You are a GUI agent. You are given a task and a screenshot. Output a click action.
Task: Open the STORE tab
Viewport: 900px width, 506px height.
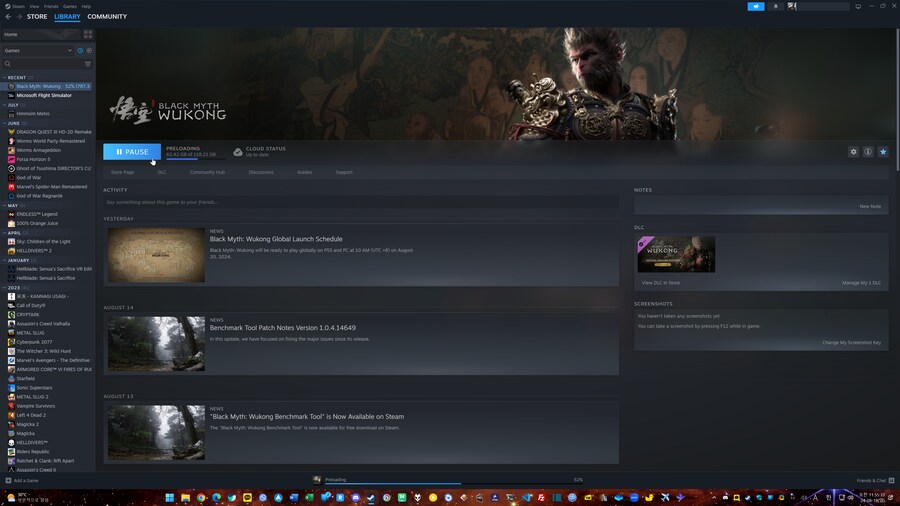37,17
